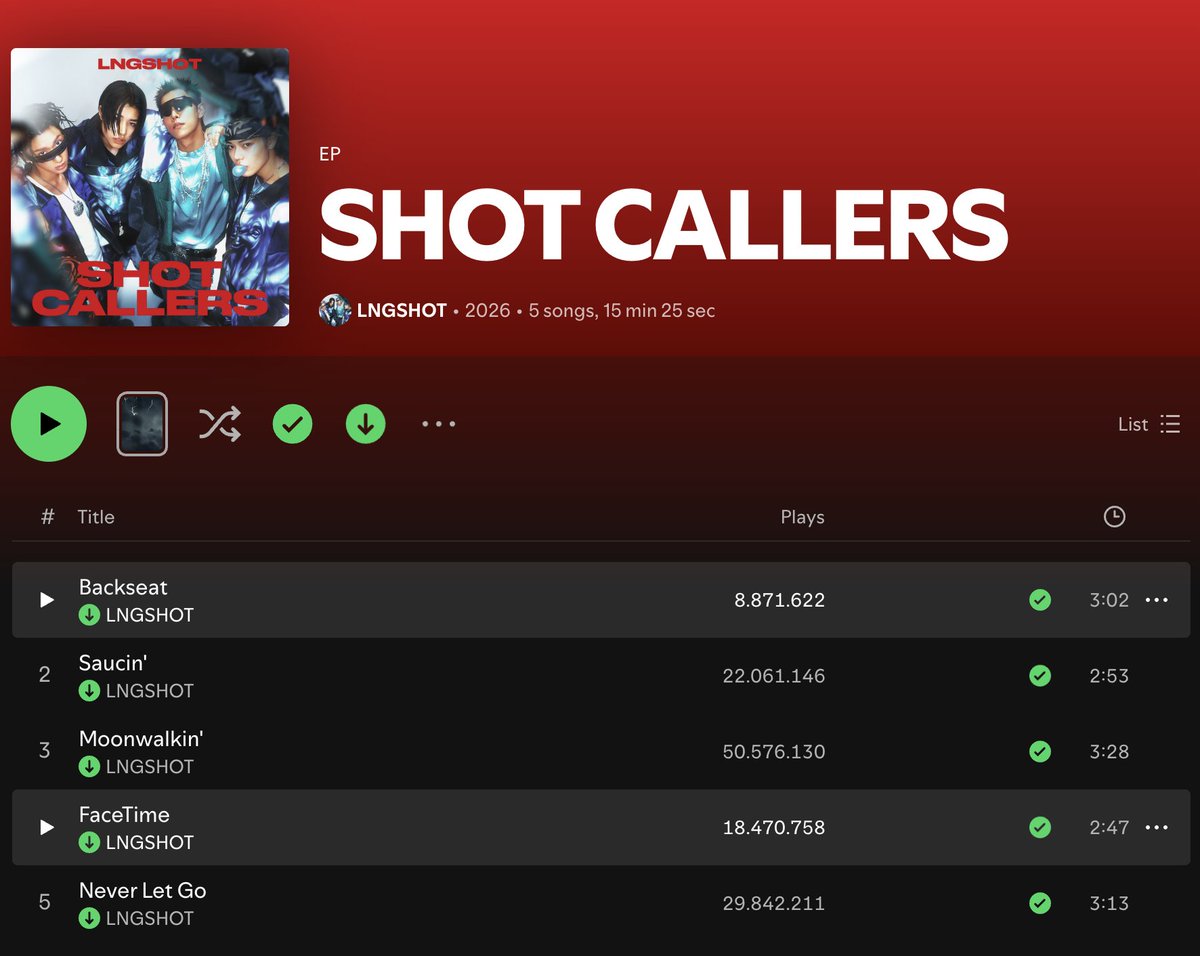Click the 5 songs, 15 min 25 sec text
This screenshot has width=1200, height=956.
pos(622,310)
